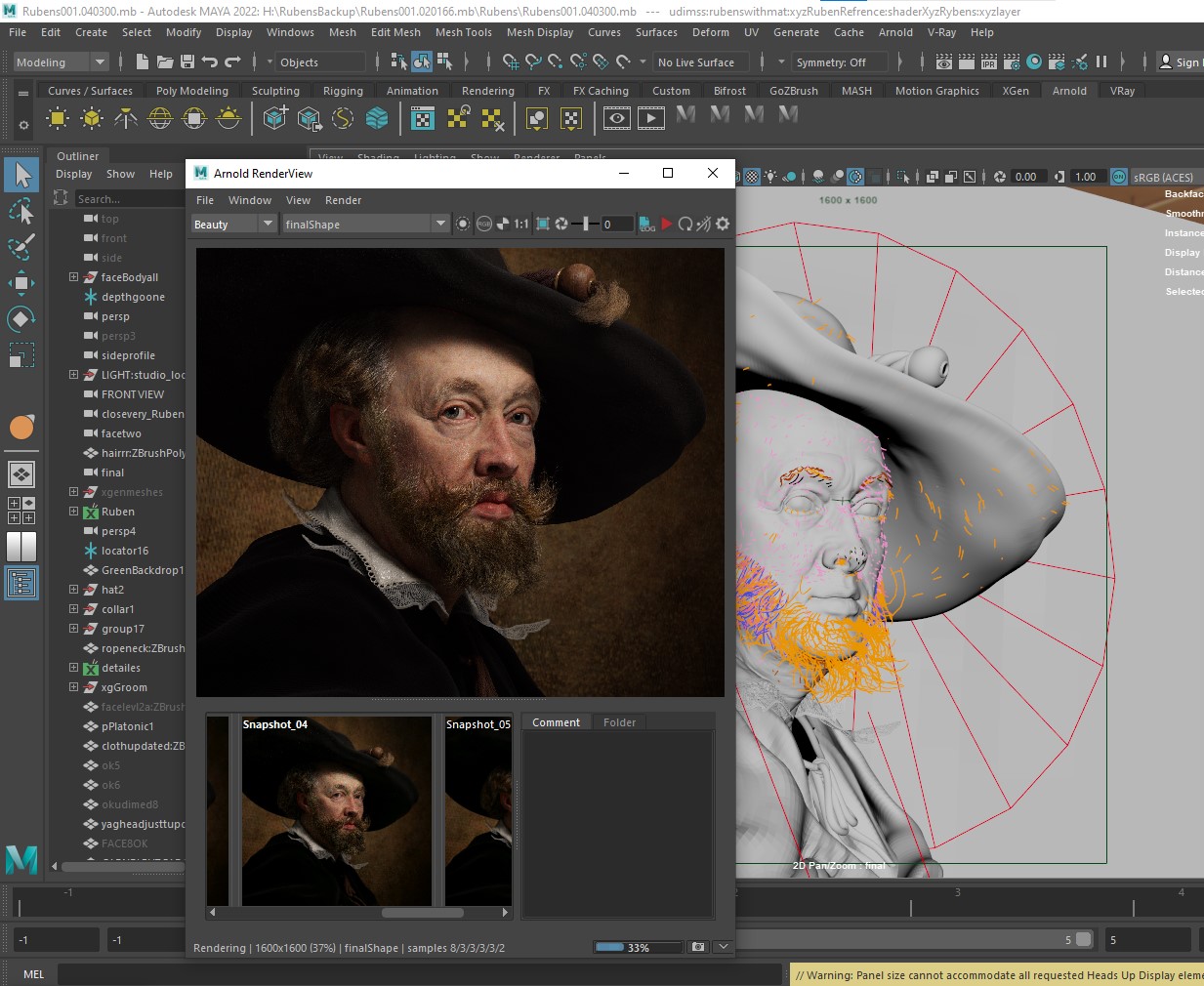Toggle the 1:1 zoom button
Viewport: 1204px width, 986px height.
(520, 224)
